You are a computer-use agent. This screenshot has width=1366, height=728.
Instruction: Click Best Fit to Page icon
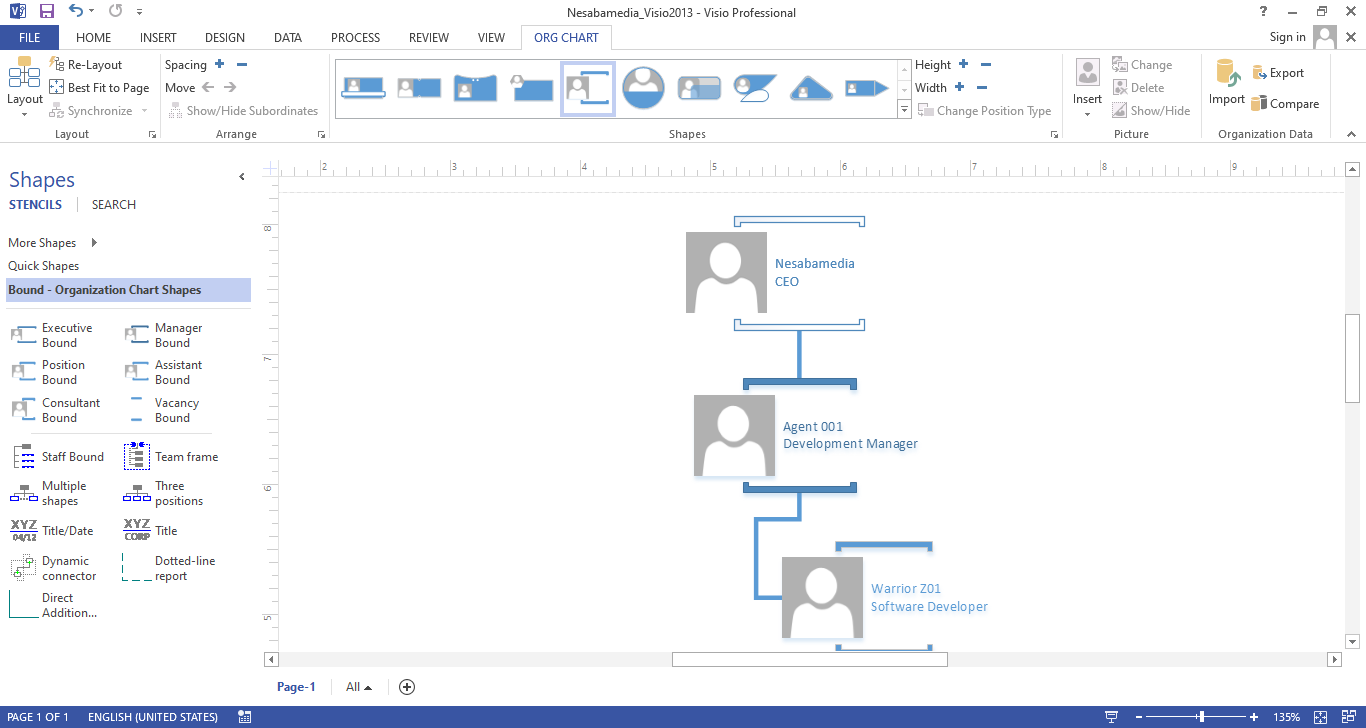57,88
